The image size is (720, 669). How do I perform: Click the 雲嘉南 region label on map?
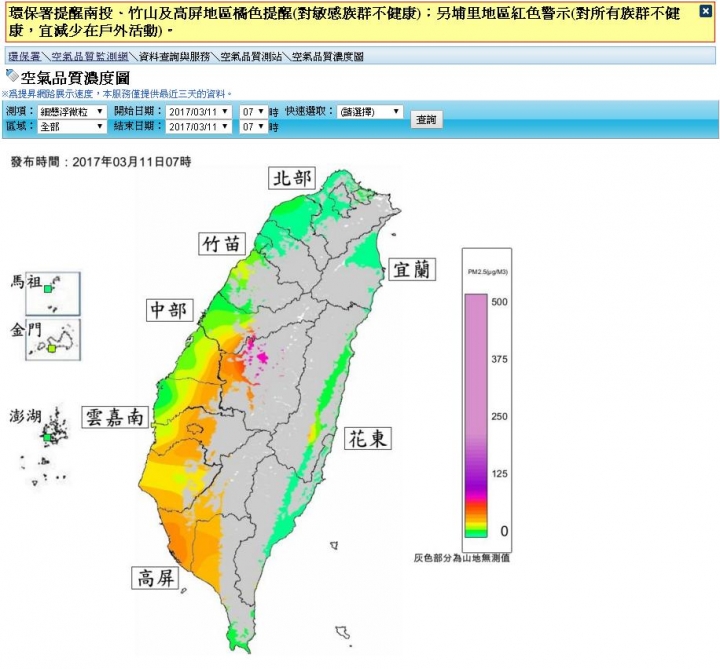tap(115, 417)
